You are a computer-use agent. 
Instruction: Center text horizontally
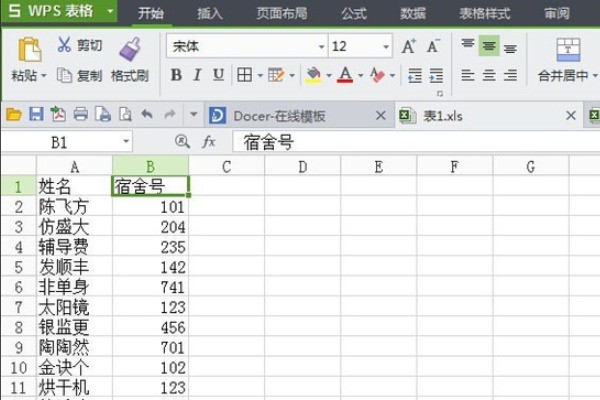pos(489,75)
